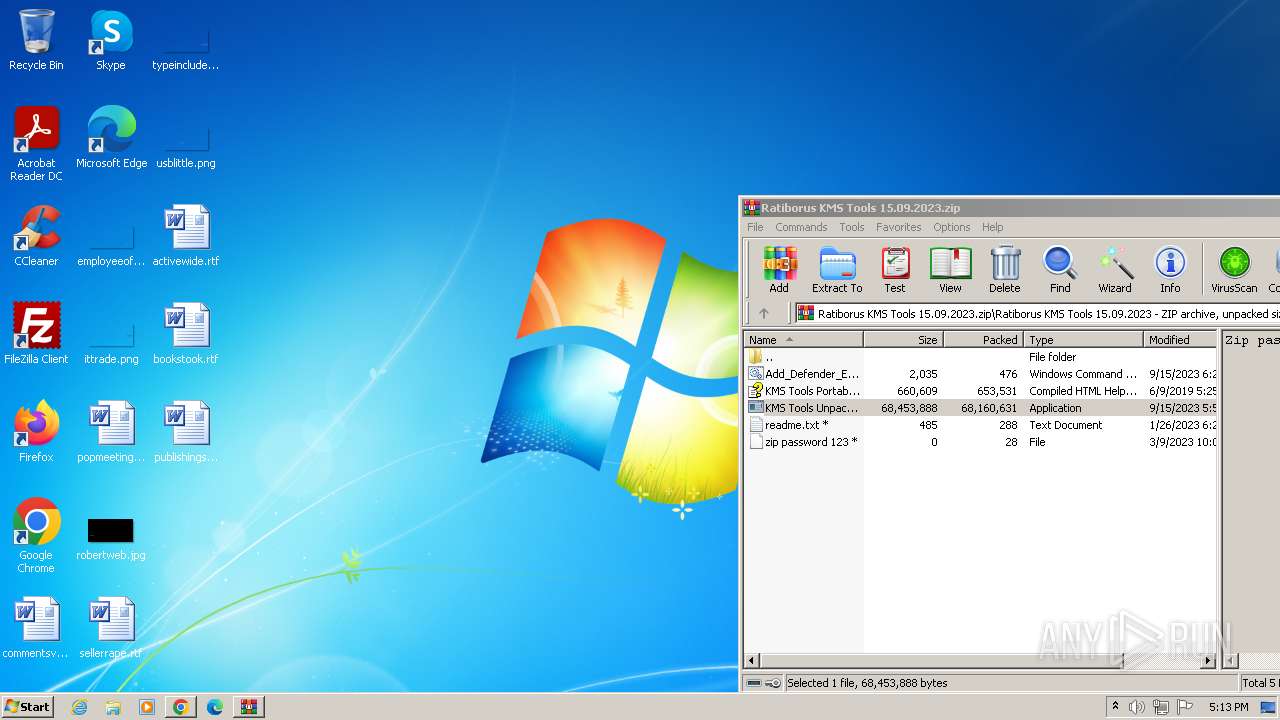
Task: Click the Info toolbar icon
Action: (1170, 270)
